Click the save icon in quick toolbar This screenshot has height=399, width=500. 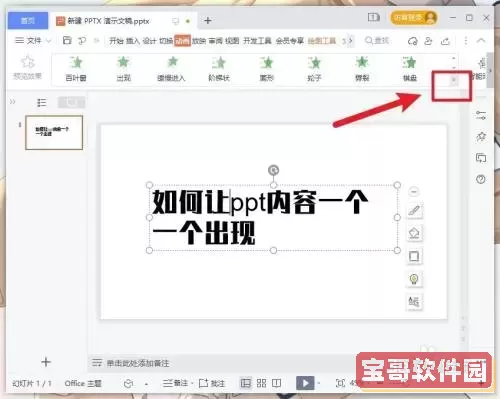(x=67, y=40)
